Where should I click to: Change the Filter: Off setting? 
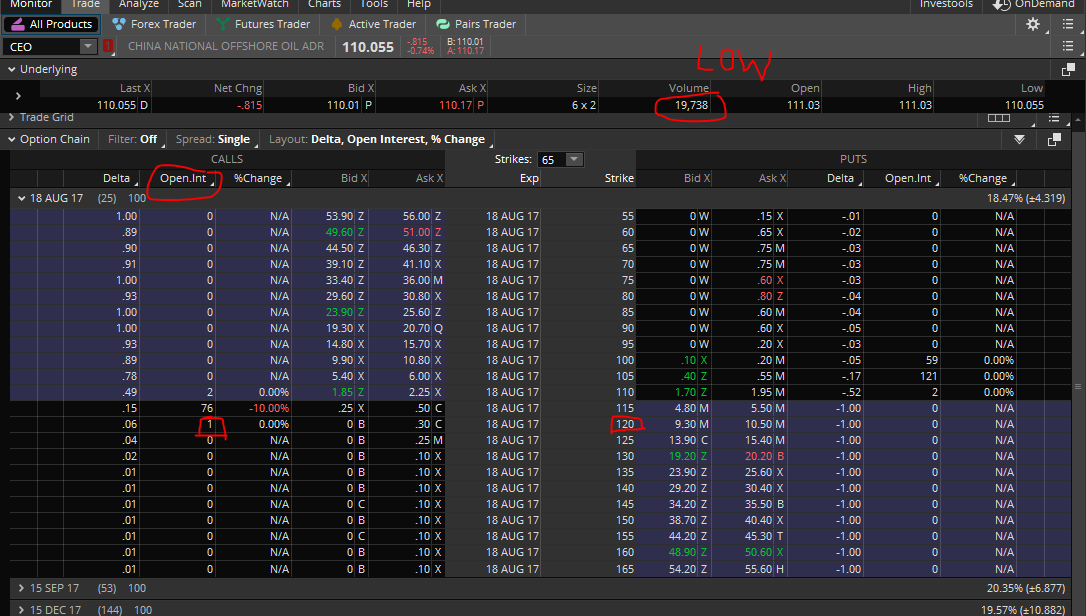click(132, 140)
